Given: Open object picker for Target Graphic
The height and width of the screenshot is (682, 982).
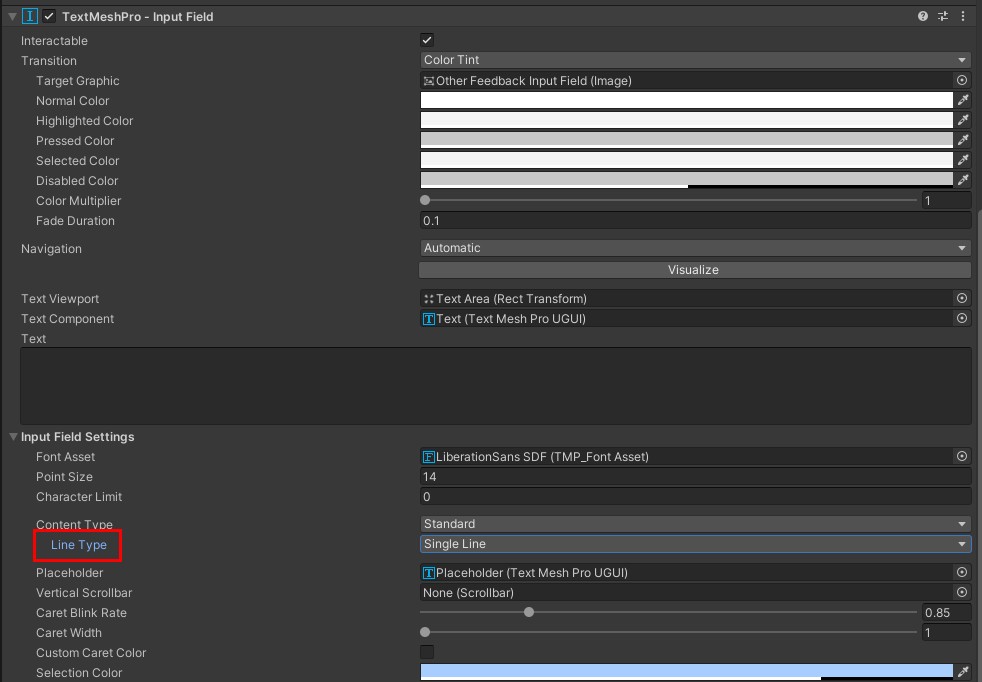Looking at the screenshot, I should pyautogui.click(x=962, y=80).
